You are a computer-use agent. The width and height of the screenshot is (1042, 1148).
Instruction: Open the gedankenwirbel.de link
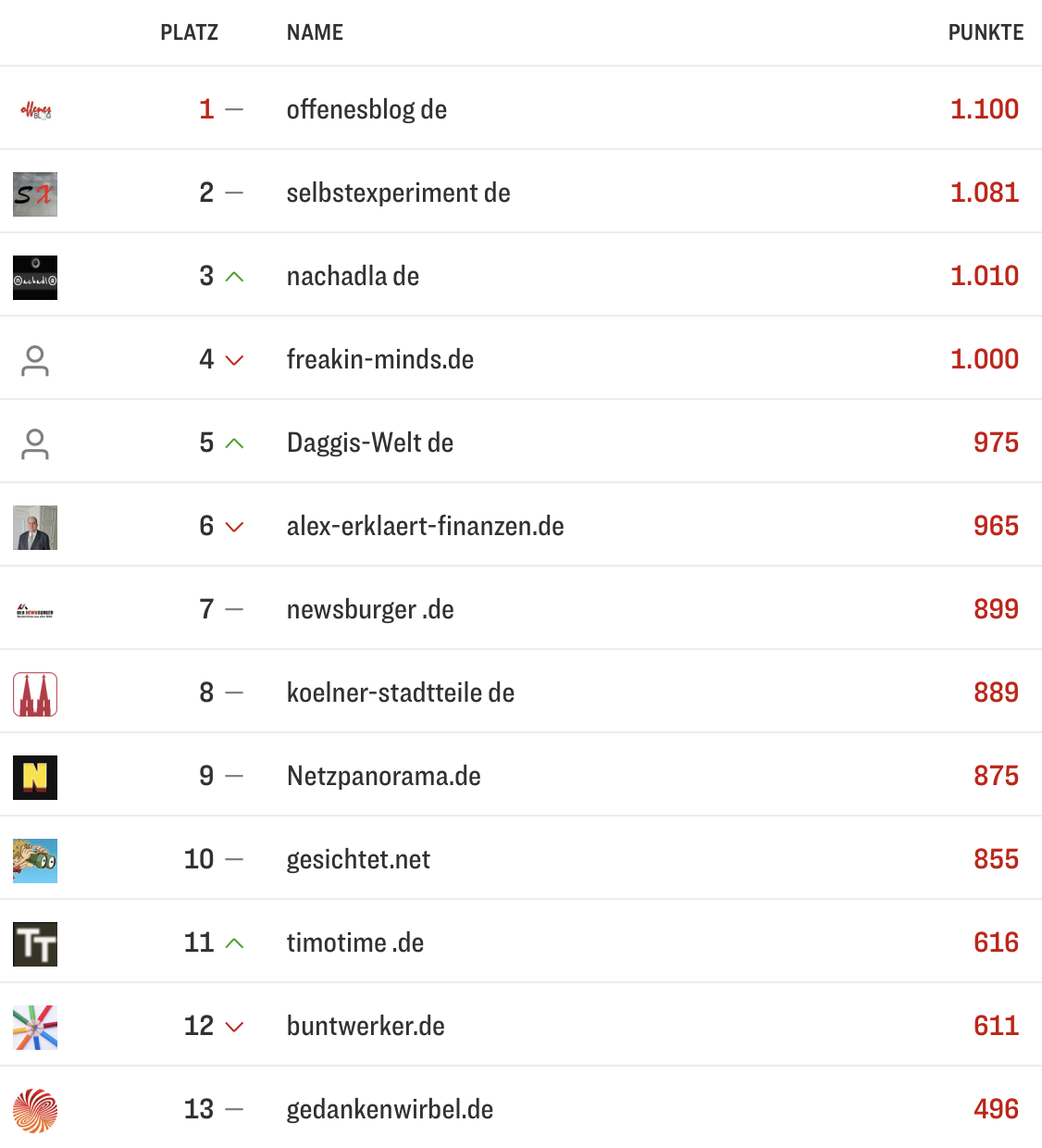point(390,1110)
